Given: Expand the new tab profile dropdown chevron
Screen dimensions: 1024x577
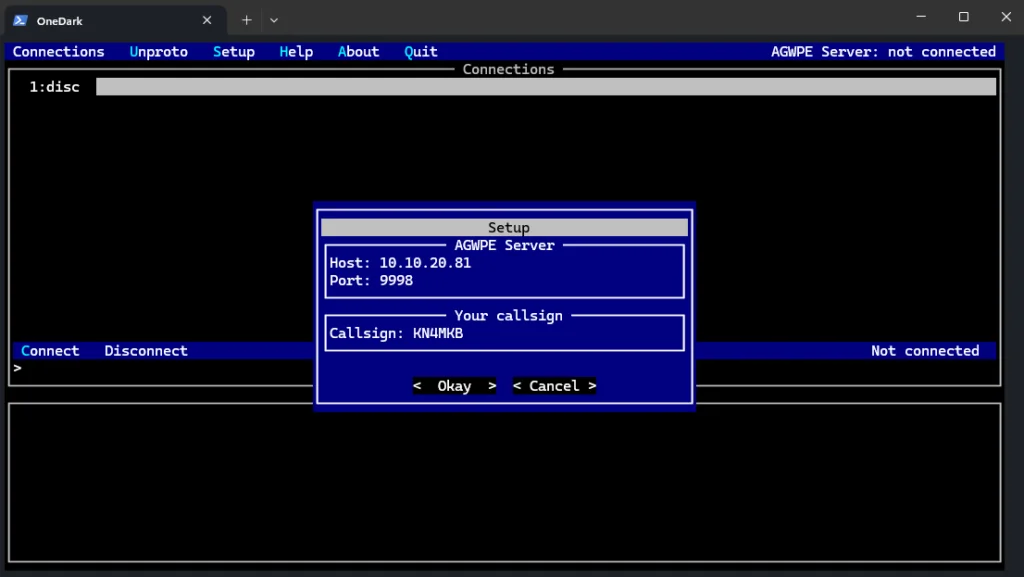Looking at the screenshot, I should click(274, 20).
